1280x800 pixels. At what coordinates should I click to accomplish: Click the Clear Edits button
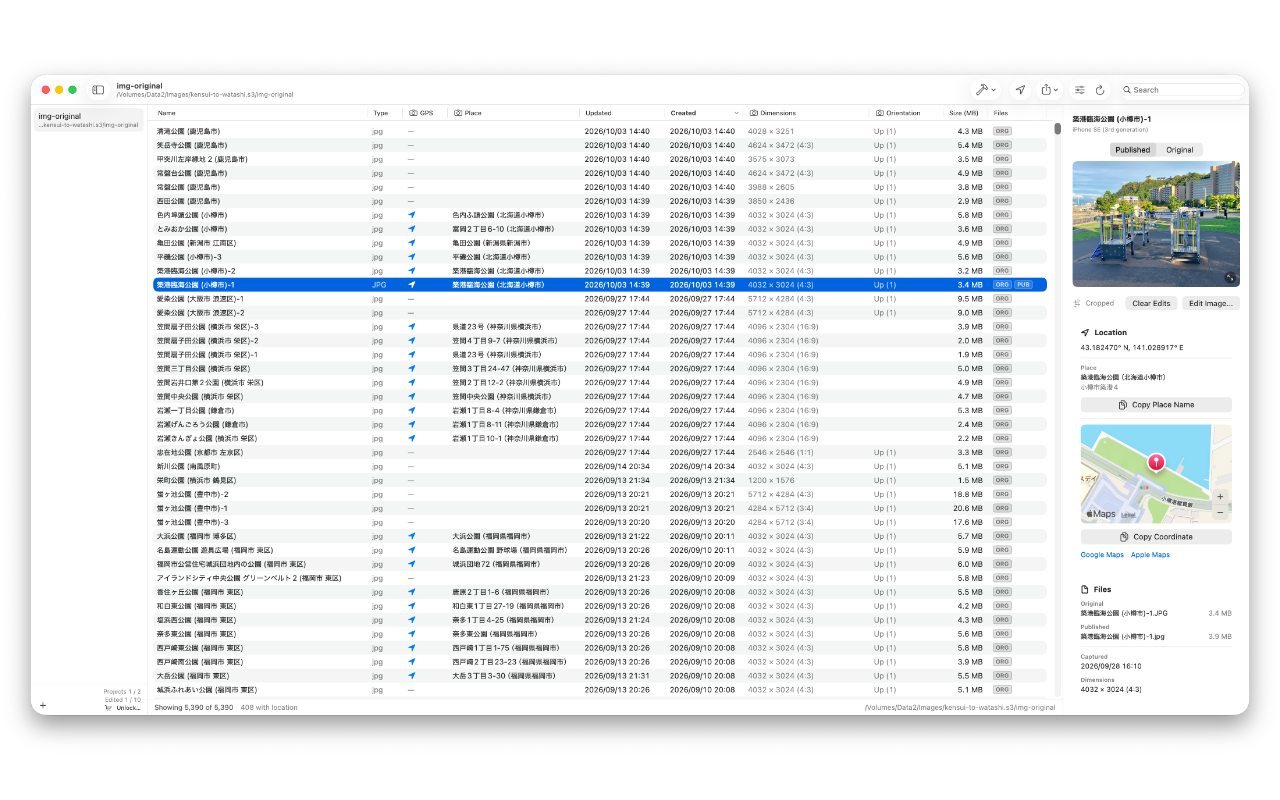point(1151,303)
